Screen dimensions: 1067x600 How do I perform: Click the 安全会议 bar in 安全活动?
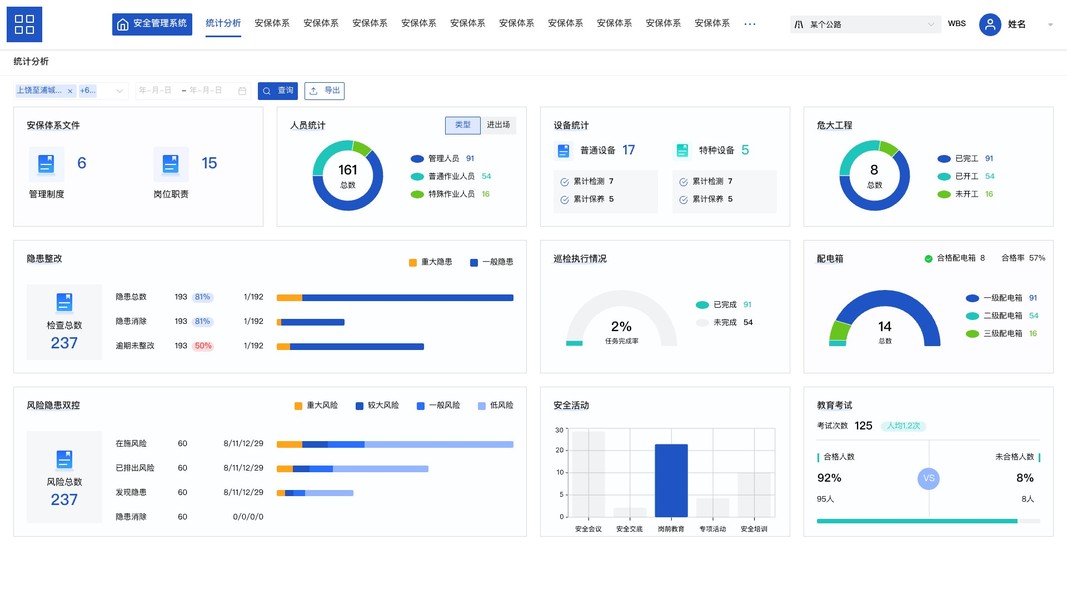click(588, 474)
